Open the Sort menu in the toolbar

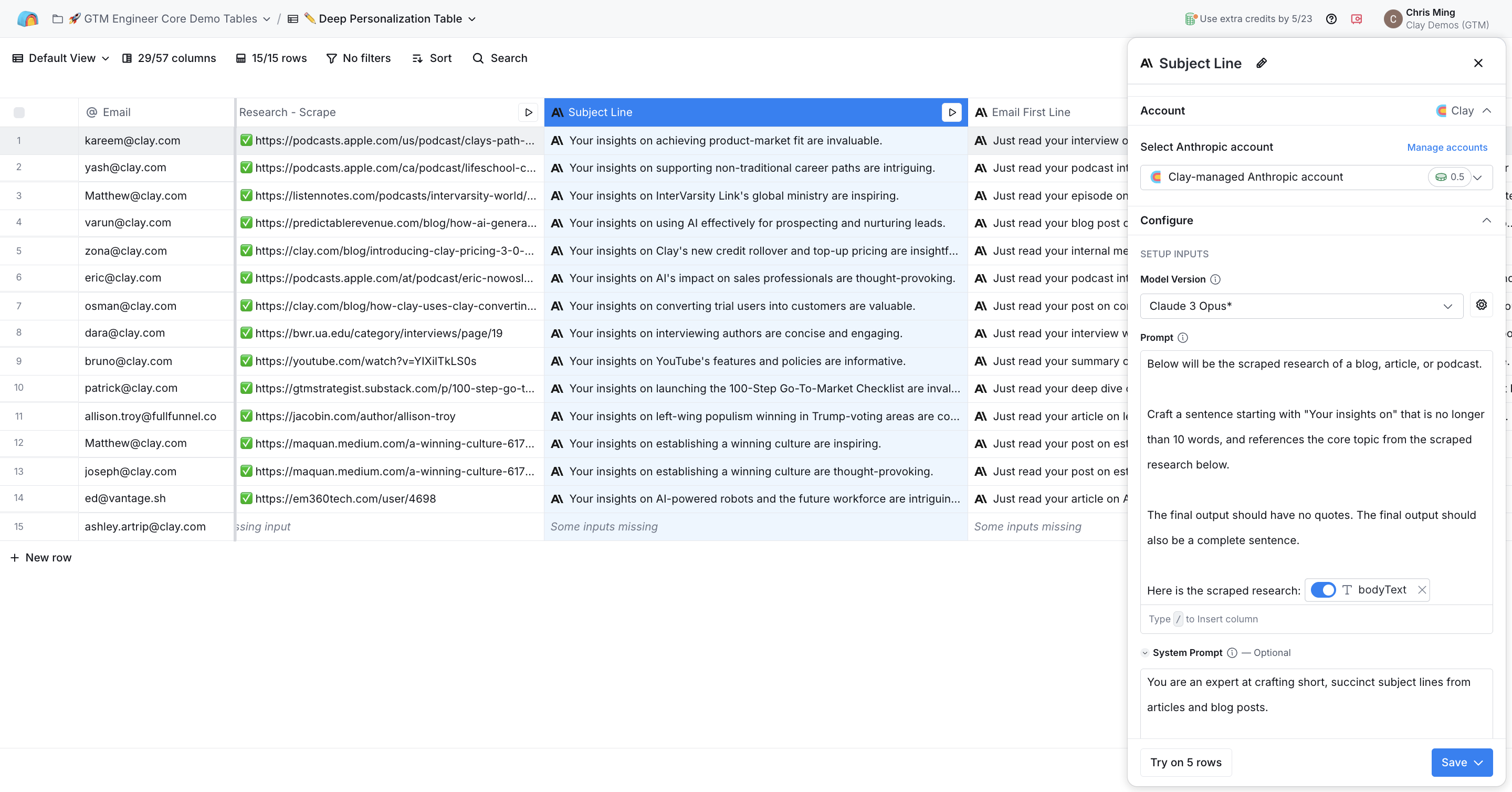pyautogui.click(x=432, y=58)
